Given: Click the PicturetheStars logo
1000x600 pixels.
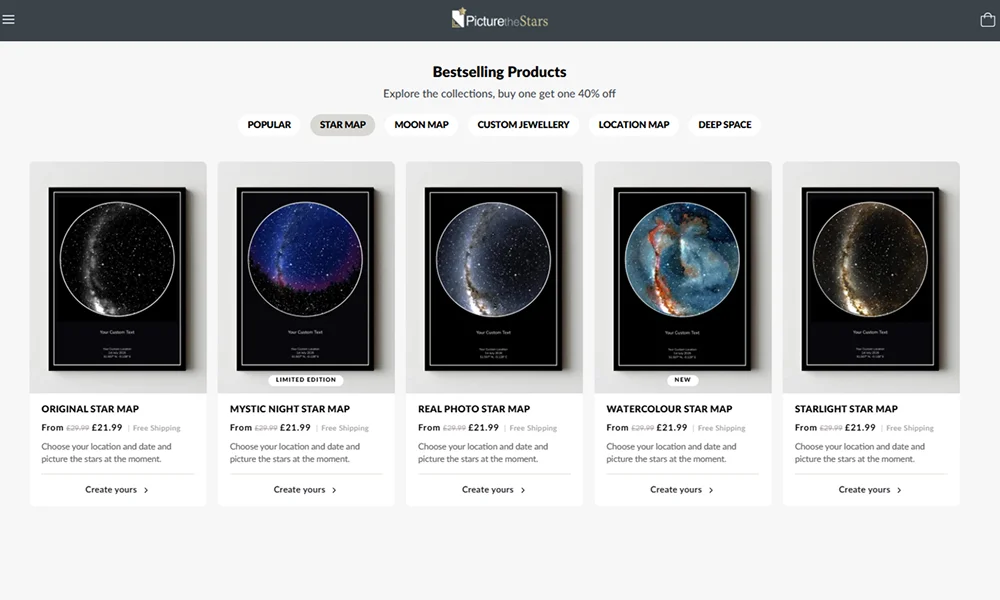Looking at the screenshot, I should (x=499, y=19).
